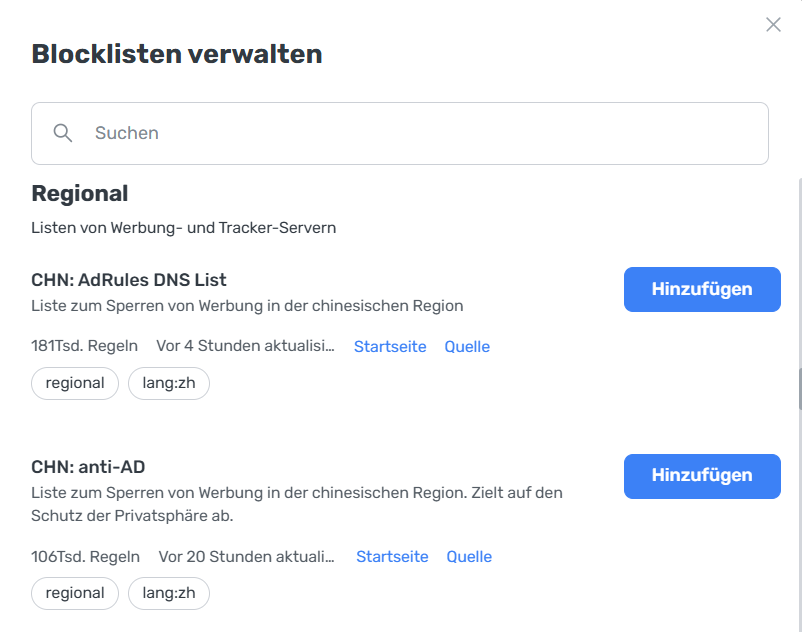Add the CHN: AdRules DNS List blocklist
This screenshot has width=802, height=632.
tap(702, 289)
